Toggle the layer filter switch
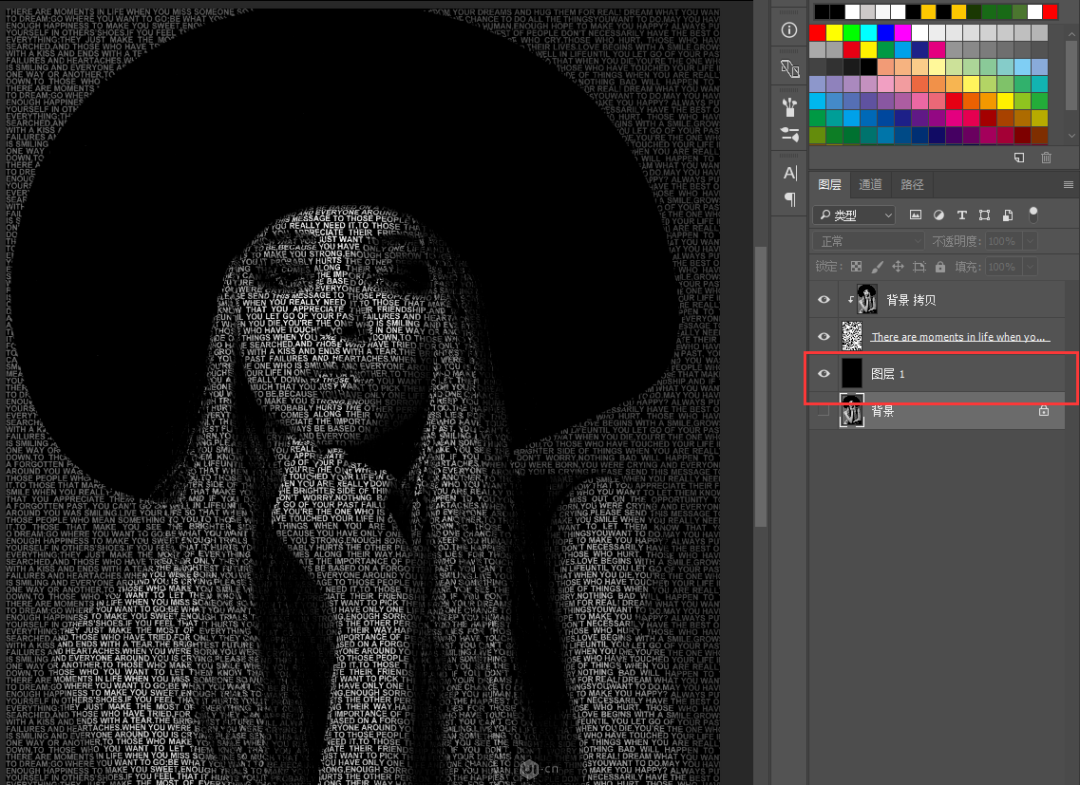1080x785 pixels. 1033,213
